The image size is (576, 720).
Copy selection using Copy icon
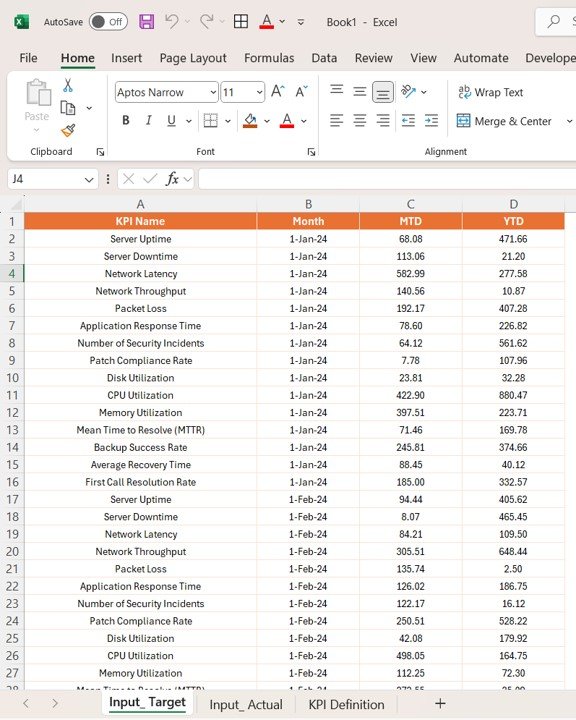(x=68, y=108)
